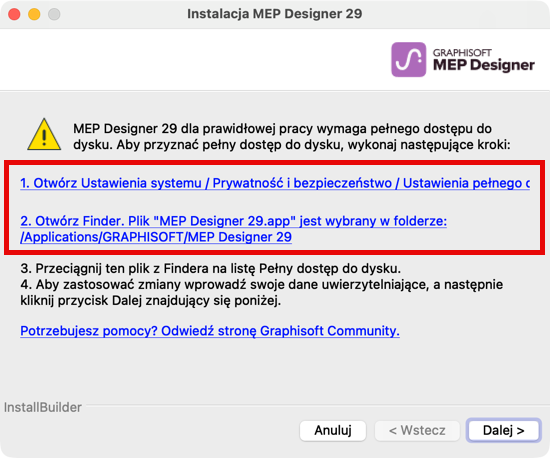Open link 2. Otwórz Finder MEP Designer 29.app

(233, 229)
